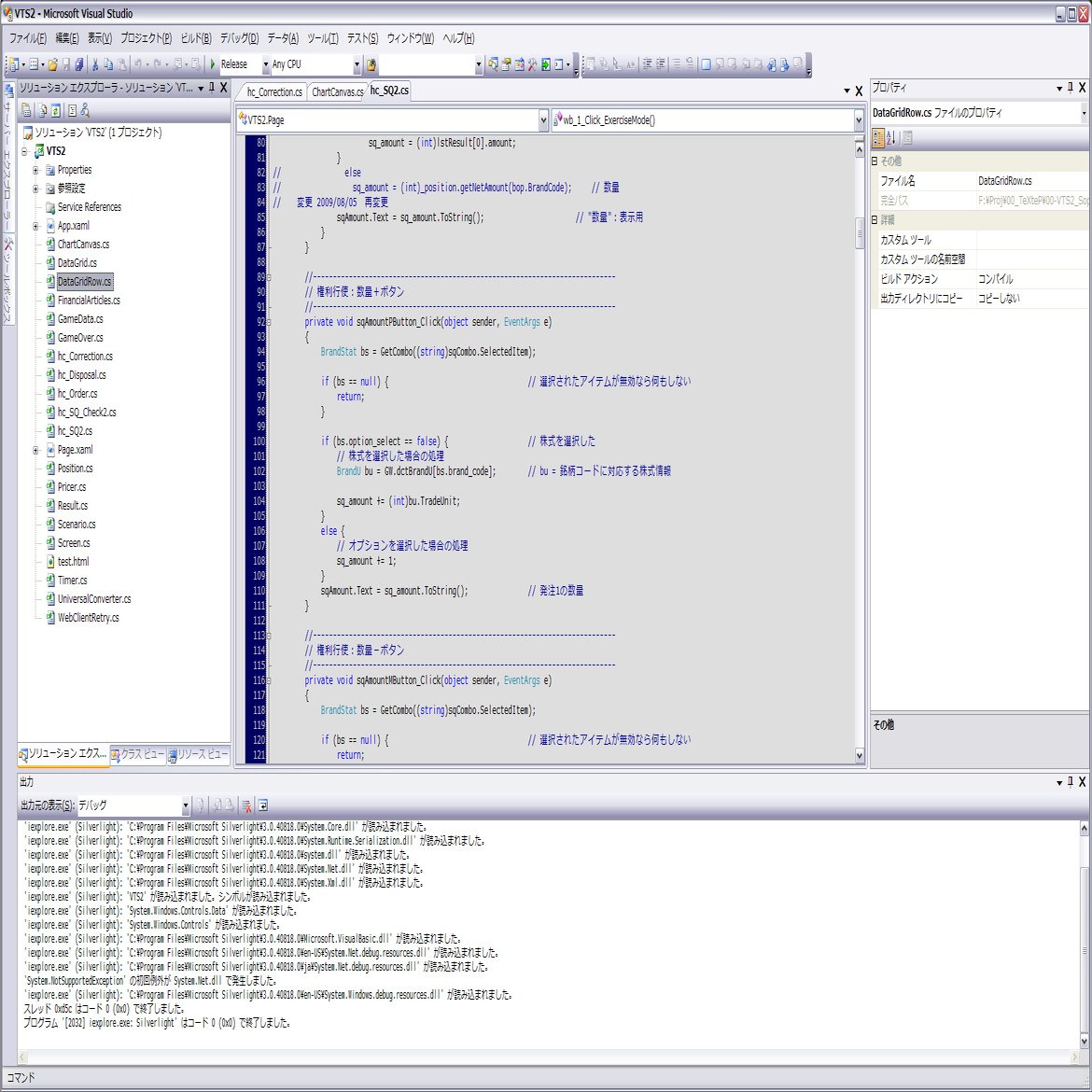The image size is (1092, 1092).
Task: Click View Code icon in Solution Explorer
Action: [73, 110]
